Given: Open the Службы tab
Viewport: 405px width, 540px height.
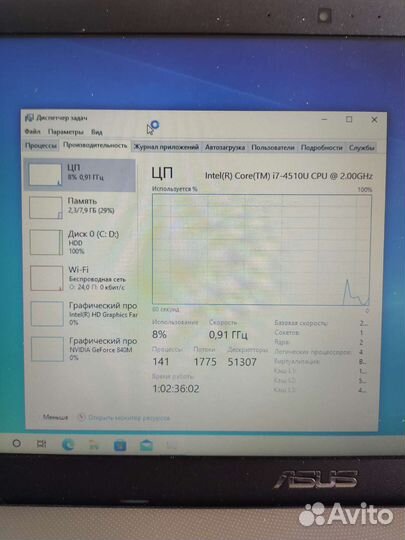Looking at the screenshot, I should (361, 148).
